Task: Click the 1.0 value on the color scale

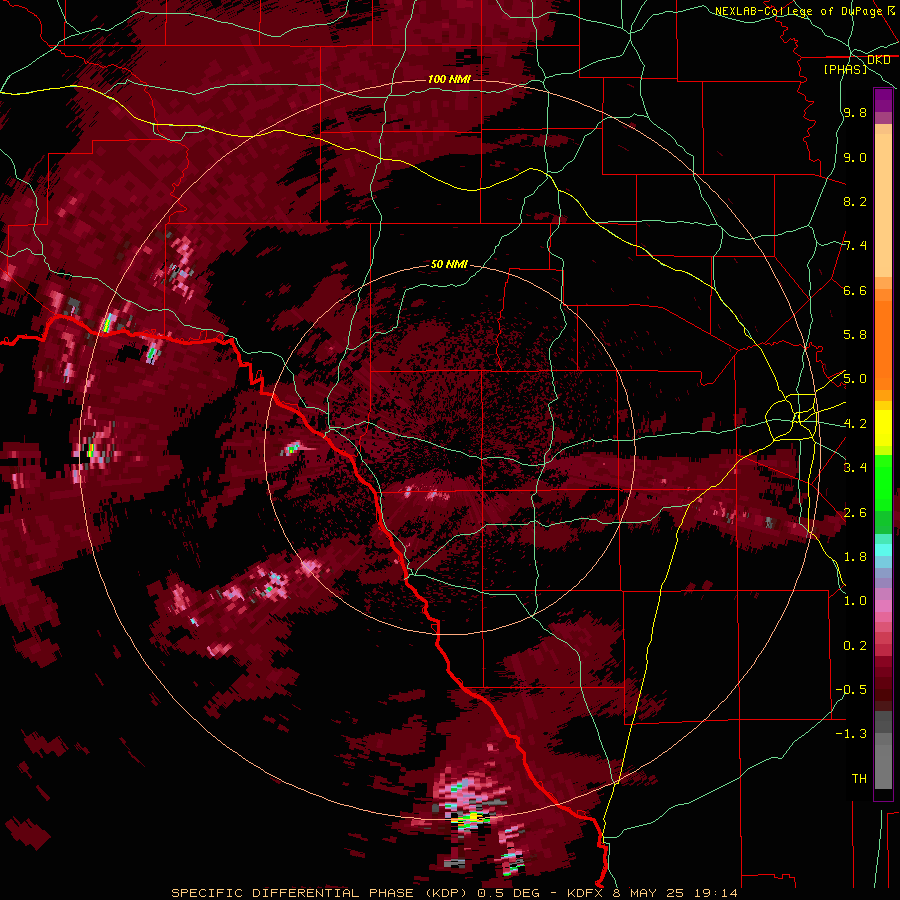Action: pos(855,600)
